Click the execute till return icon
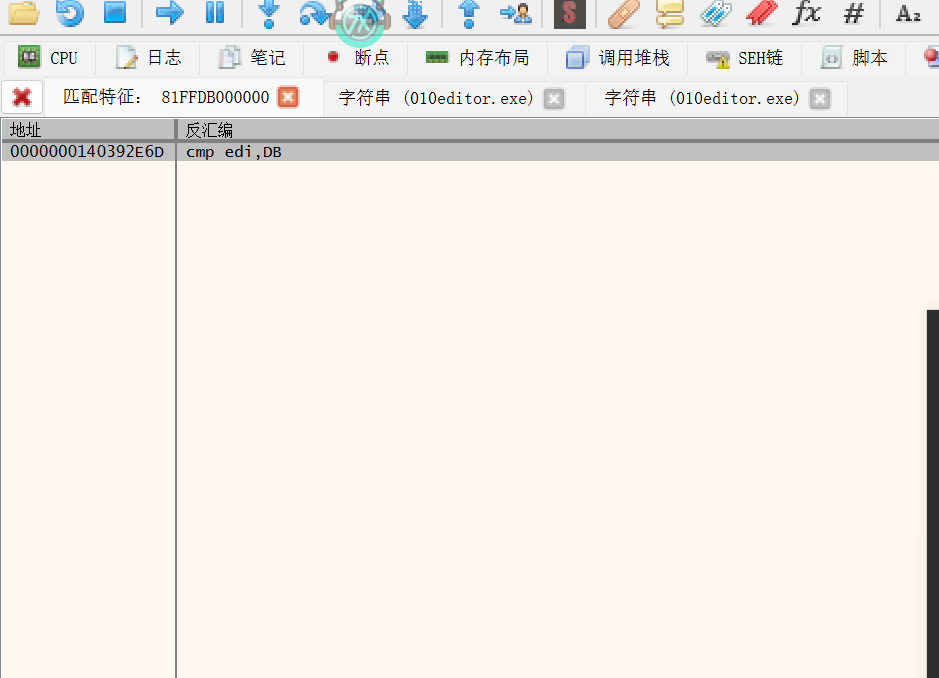 click(x=468, y=13)
